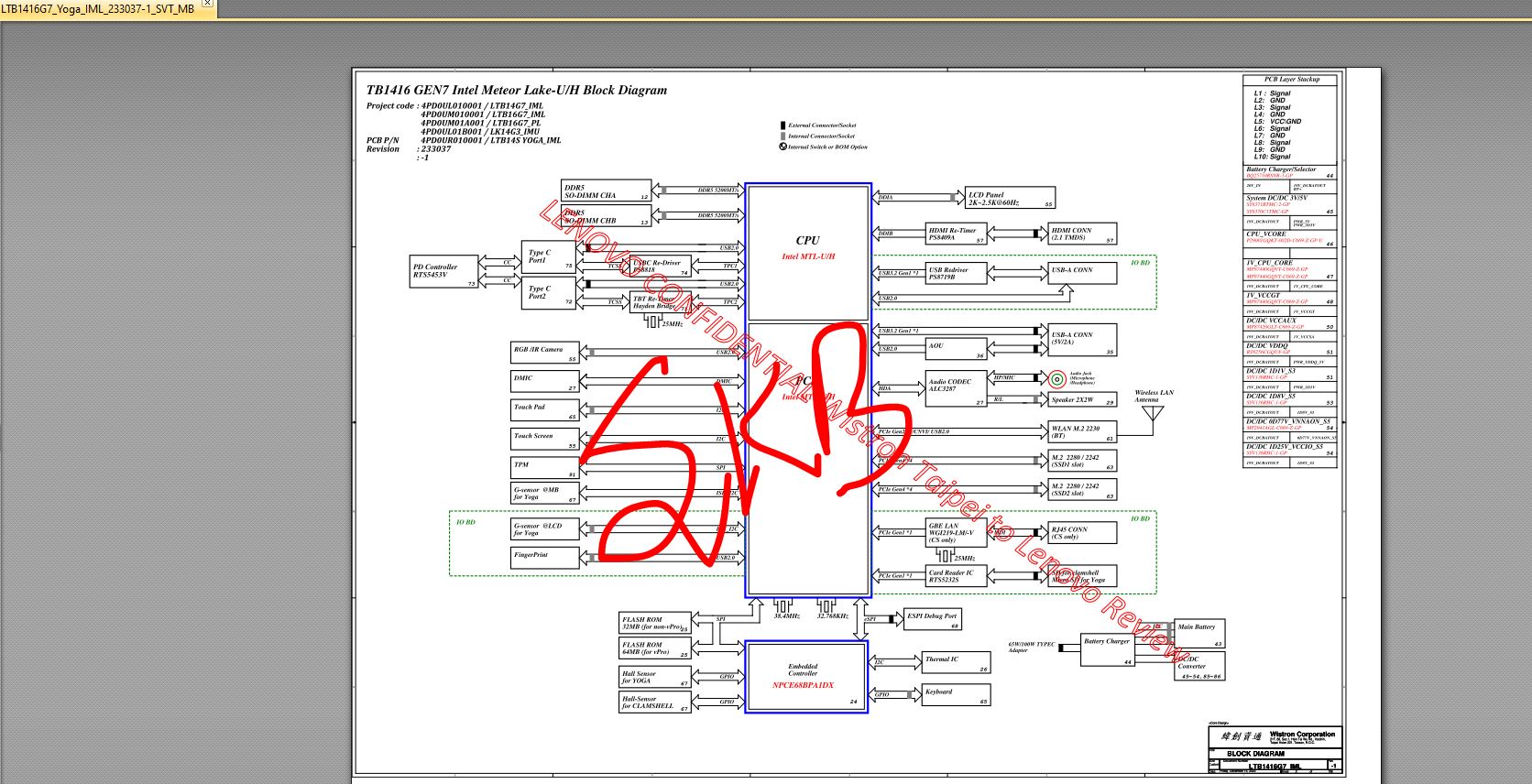Click the "DMIC" block
Screen dimensions: 1532x784
click(x=545, y=381)
